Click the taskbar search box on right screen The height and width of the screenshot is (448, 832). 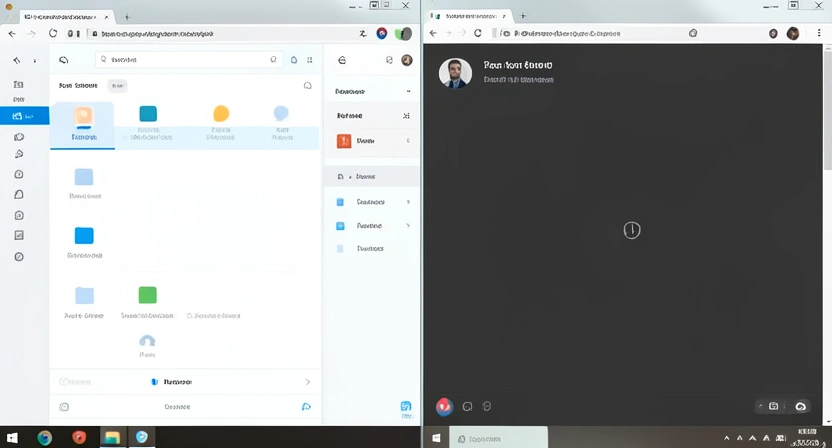coord(499,438)
